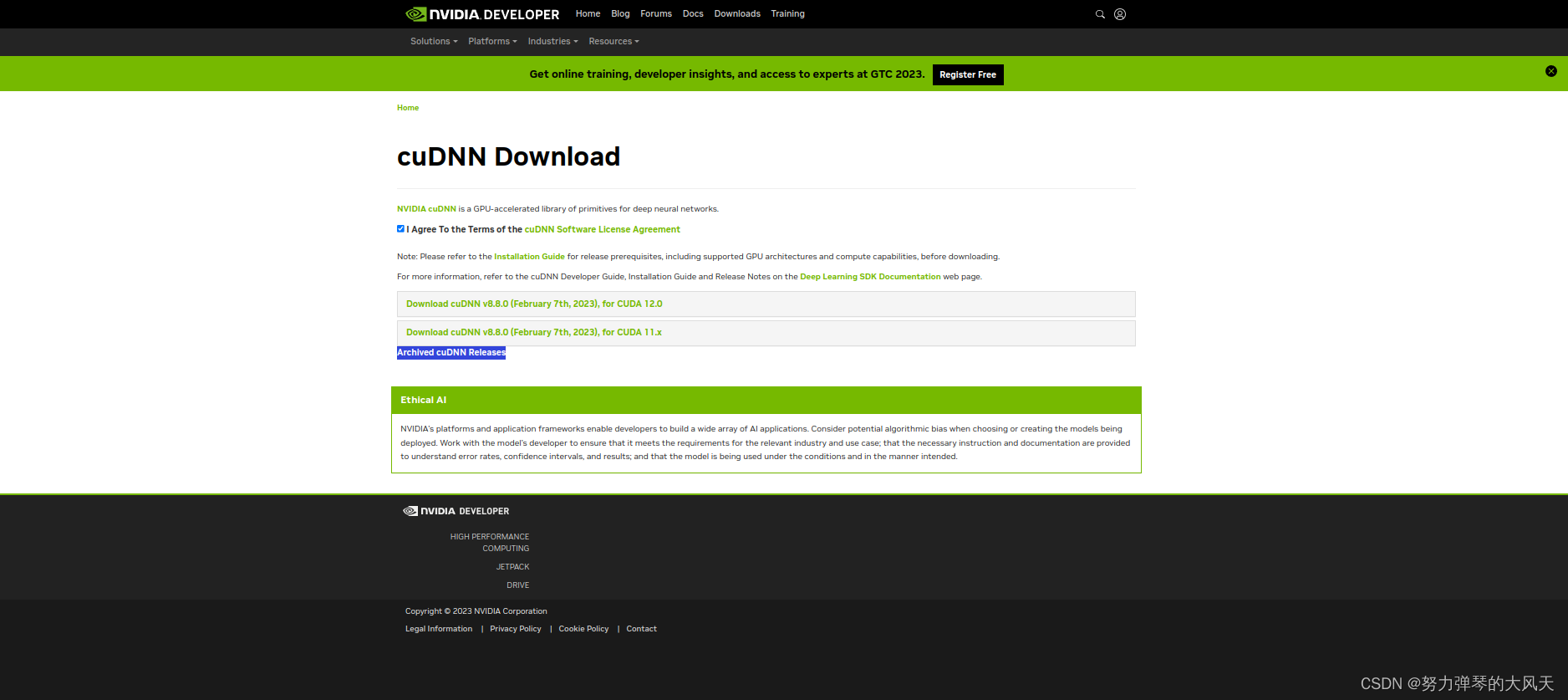The height and width of the screenshot is (700, 1568).
Task: Open the Training menu item
Action: tap(787, 13)
